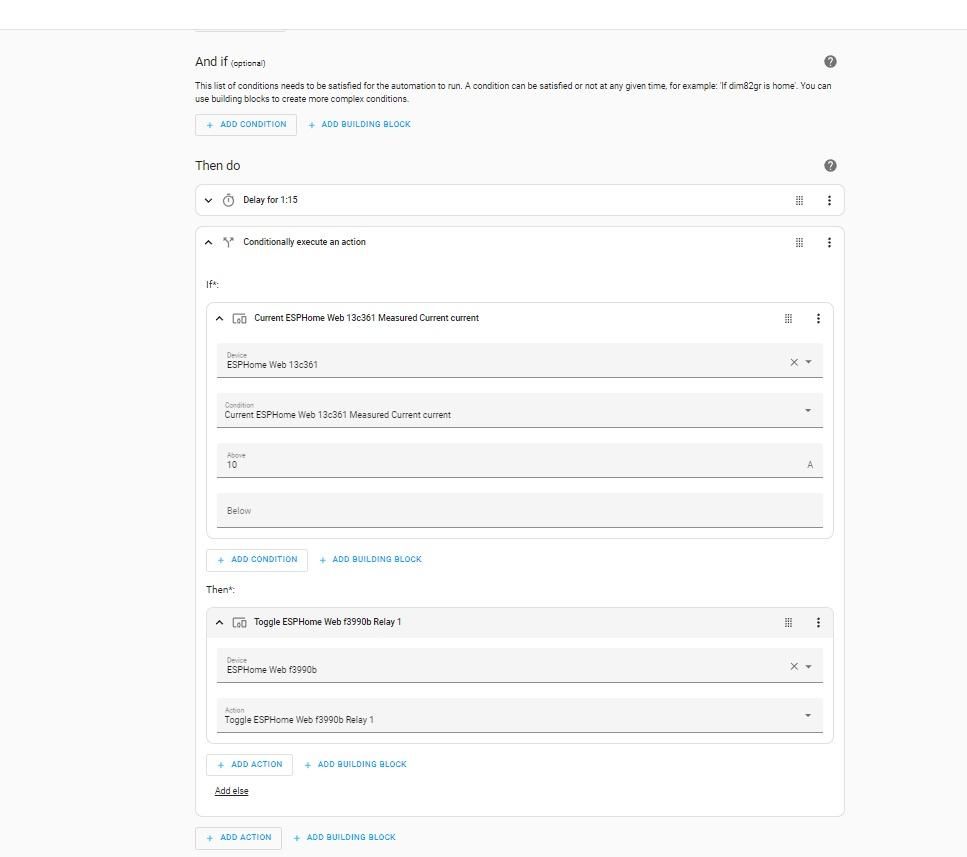Open ESPHome Web f3990b device dropdown arrow
The image size is (967, 857).
pos(808,666)
